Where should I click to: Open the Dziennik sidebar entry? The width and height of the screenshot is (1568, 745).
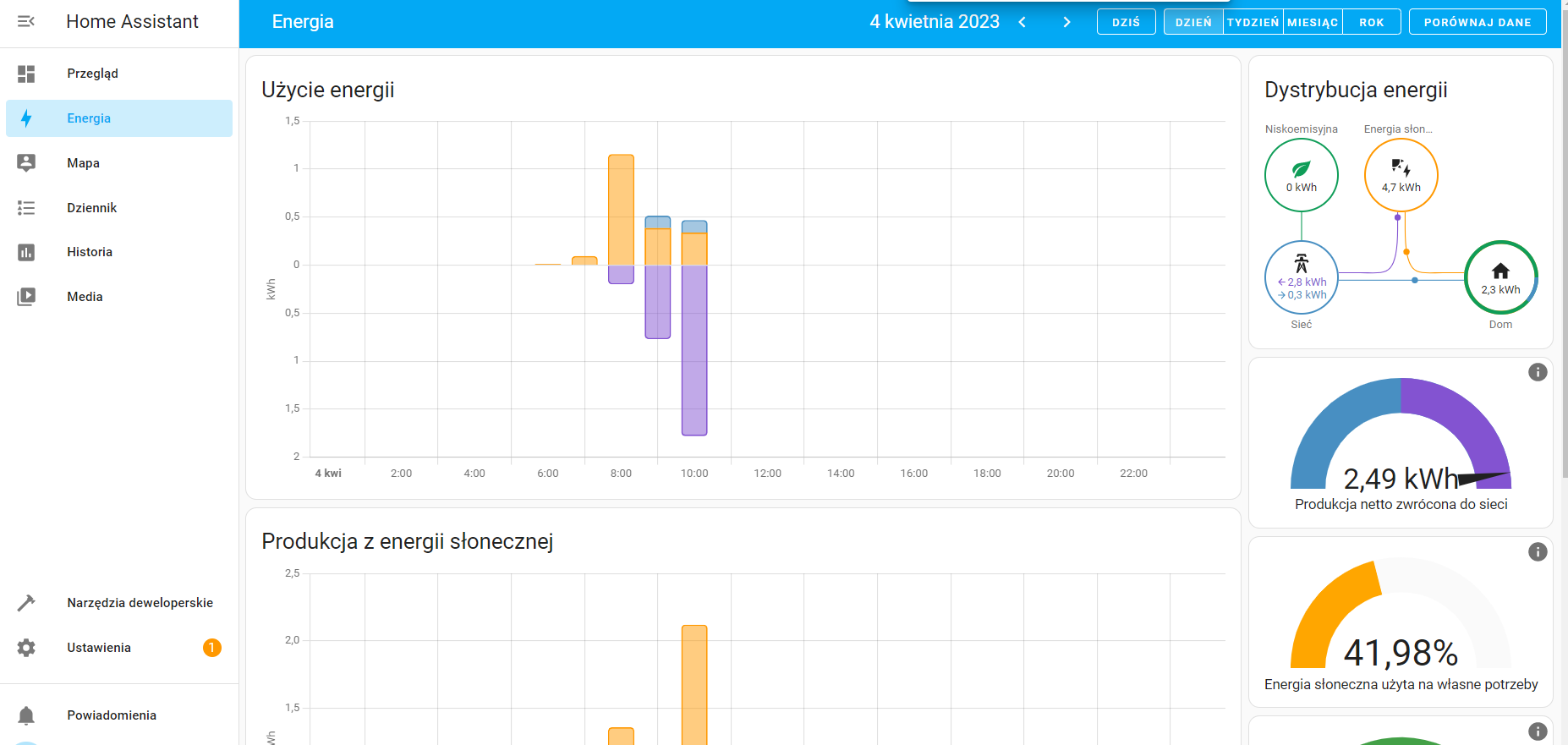click(x=119, y=208)
